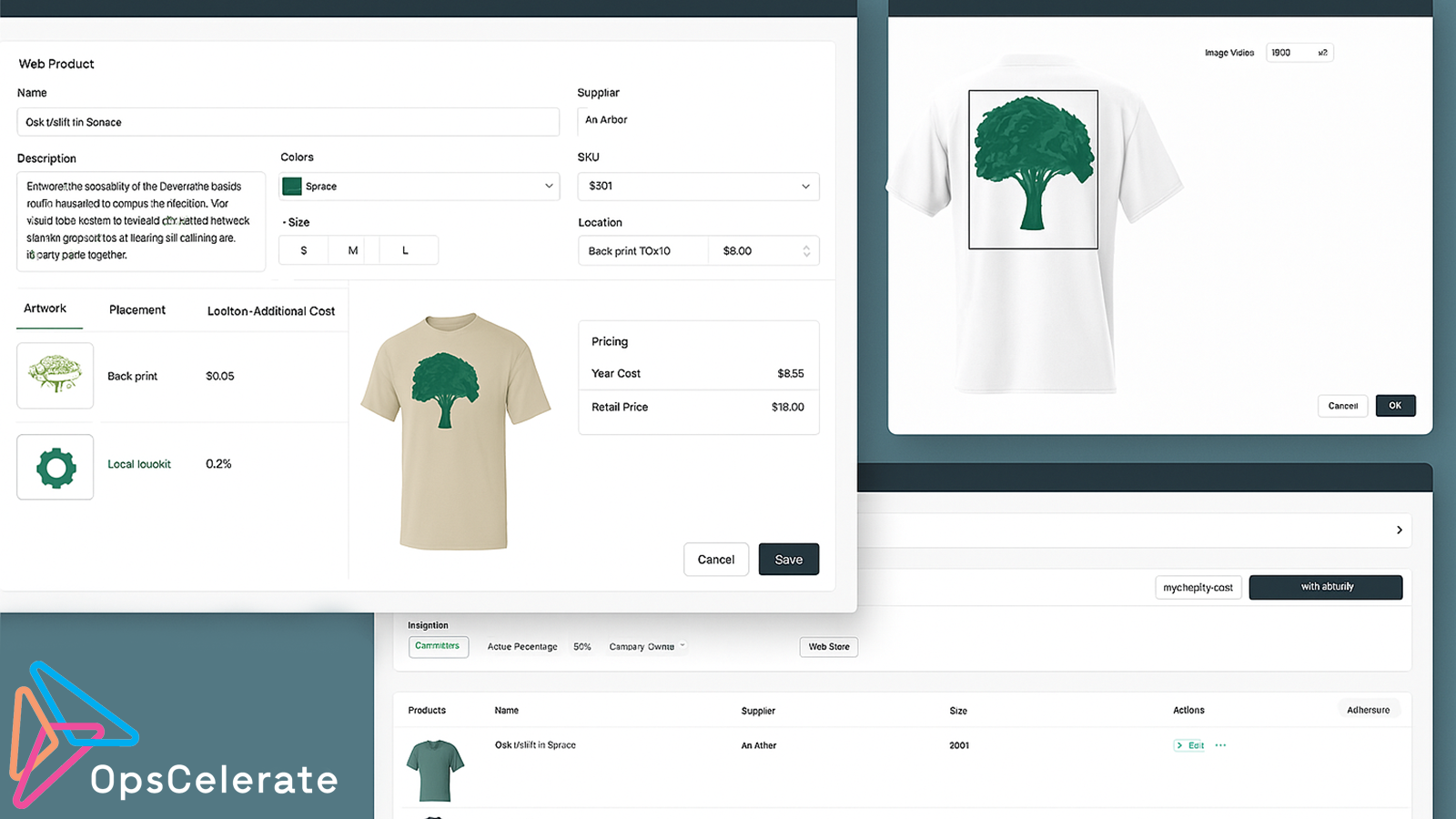Click the OpsCelerate logo
The image size is (1456, 819).
pos(173,746)
